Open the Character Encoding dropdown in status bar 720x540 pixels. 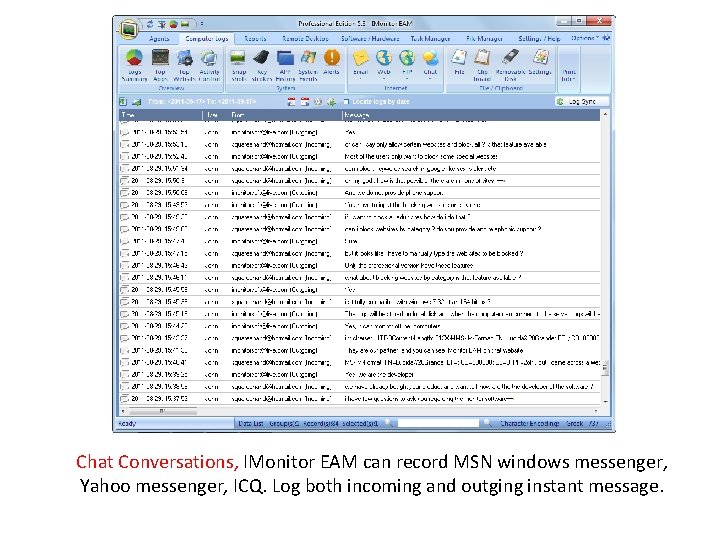pyautogui.click(x=549, y=423)
